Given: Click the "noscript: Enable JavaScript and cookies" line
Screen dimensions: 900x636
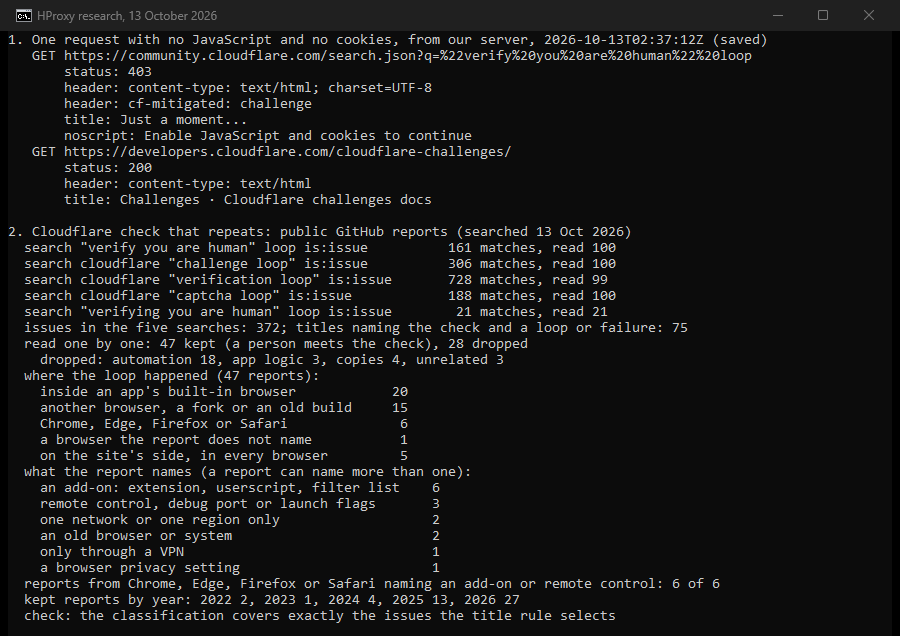Looking at the screenshot, I should [x=267, y=136].
